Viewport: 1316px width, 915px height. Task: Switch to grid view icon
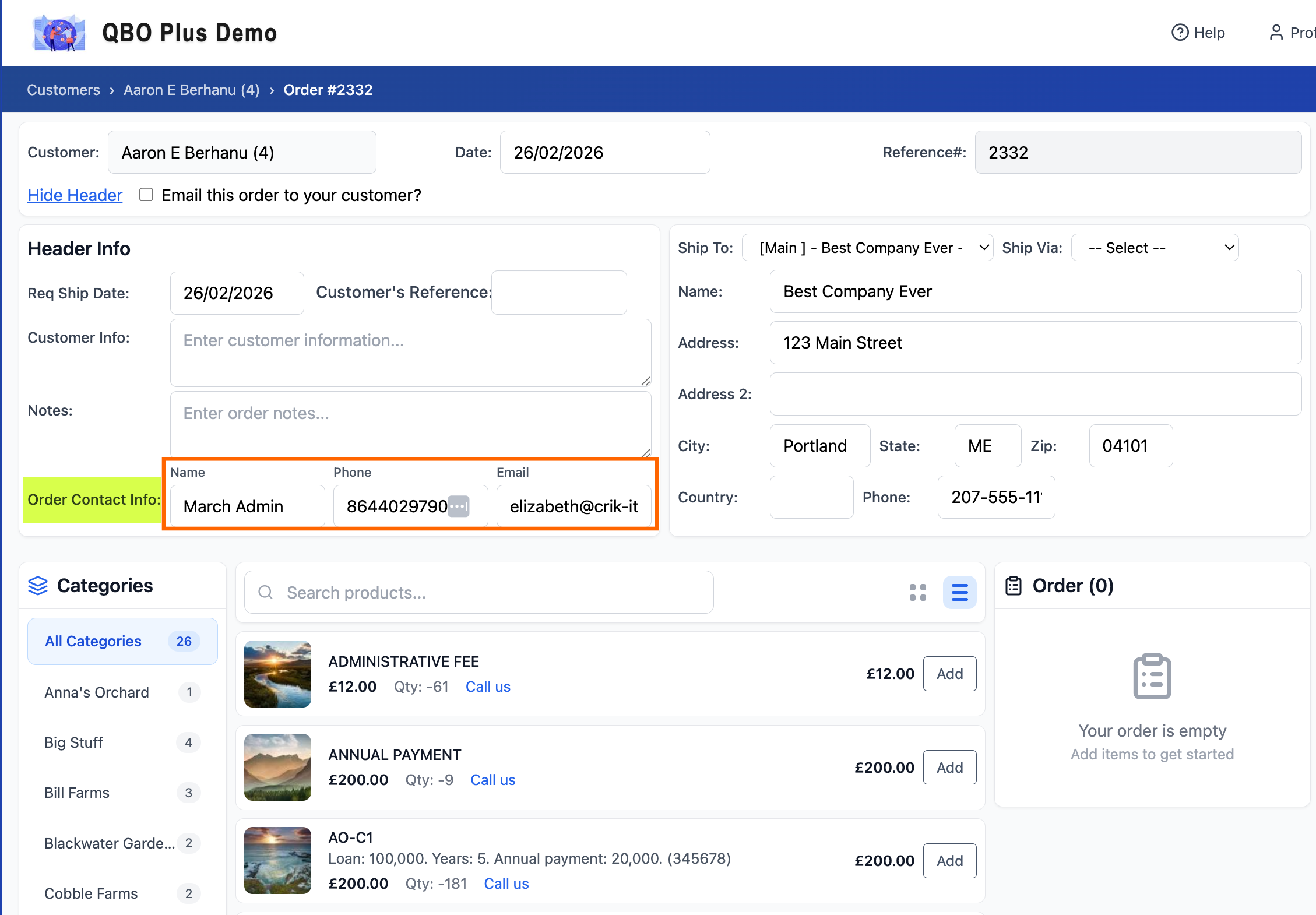click(917, 593)
